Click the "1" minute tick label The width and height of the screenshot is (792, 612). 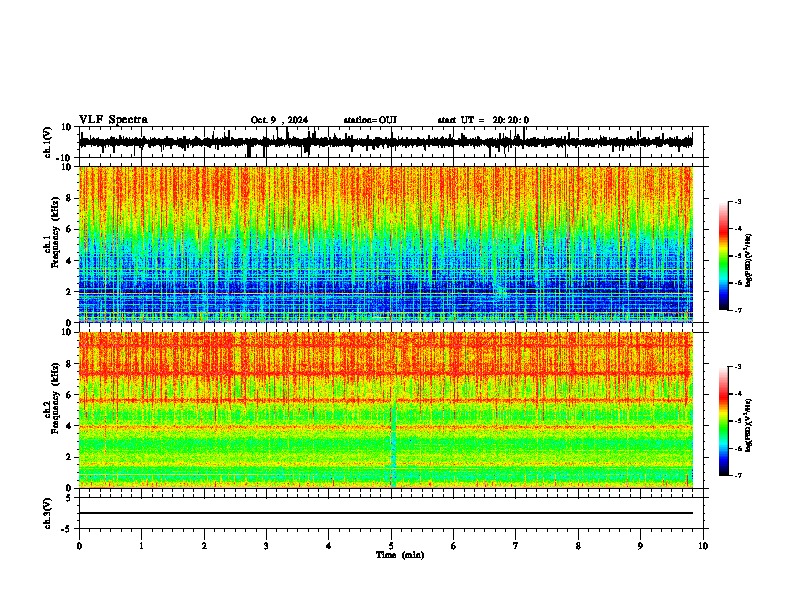pyautogui.click(x=141, y=546)
